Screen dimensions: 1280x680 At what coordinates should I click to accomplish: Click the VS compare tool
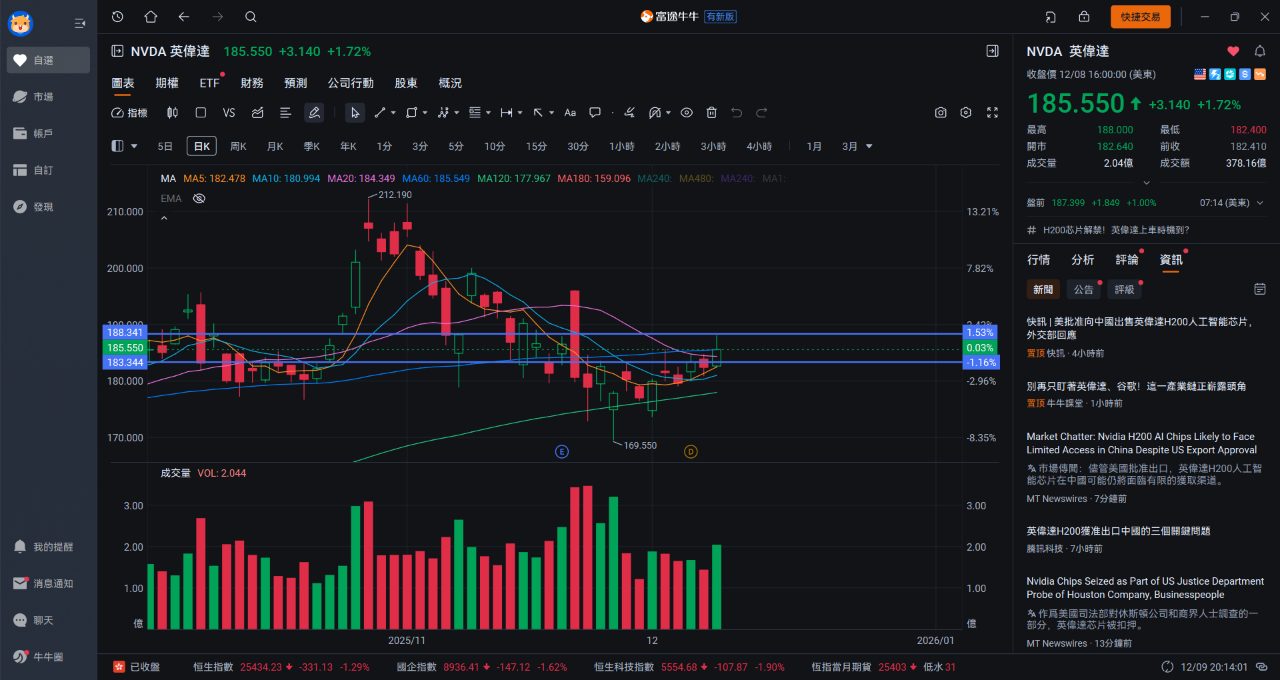pyautogui.click(x=229, y=113)
